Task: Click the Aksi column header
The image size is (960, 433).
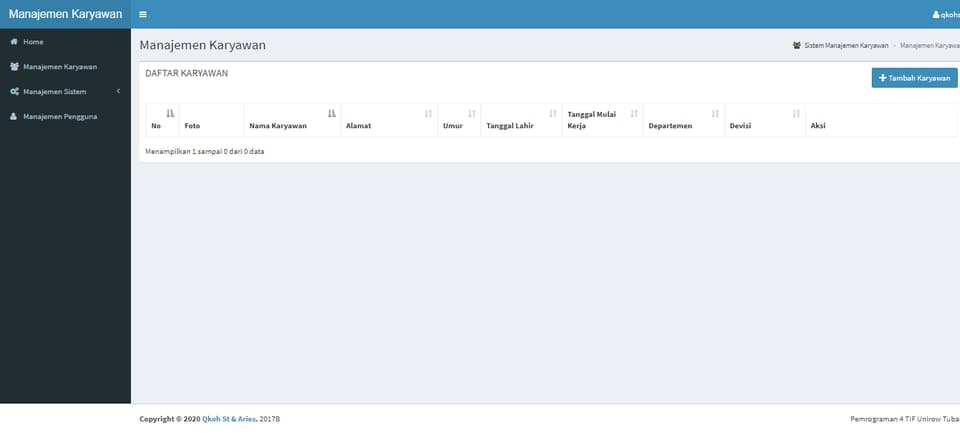Action: [882, 120]
